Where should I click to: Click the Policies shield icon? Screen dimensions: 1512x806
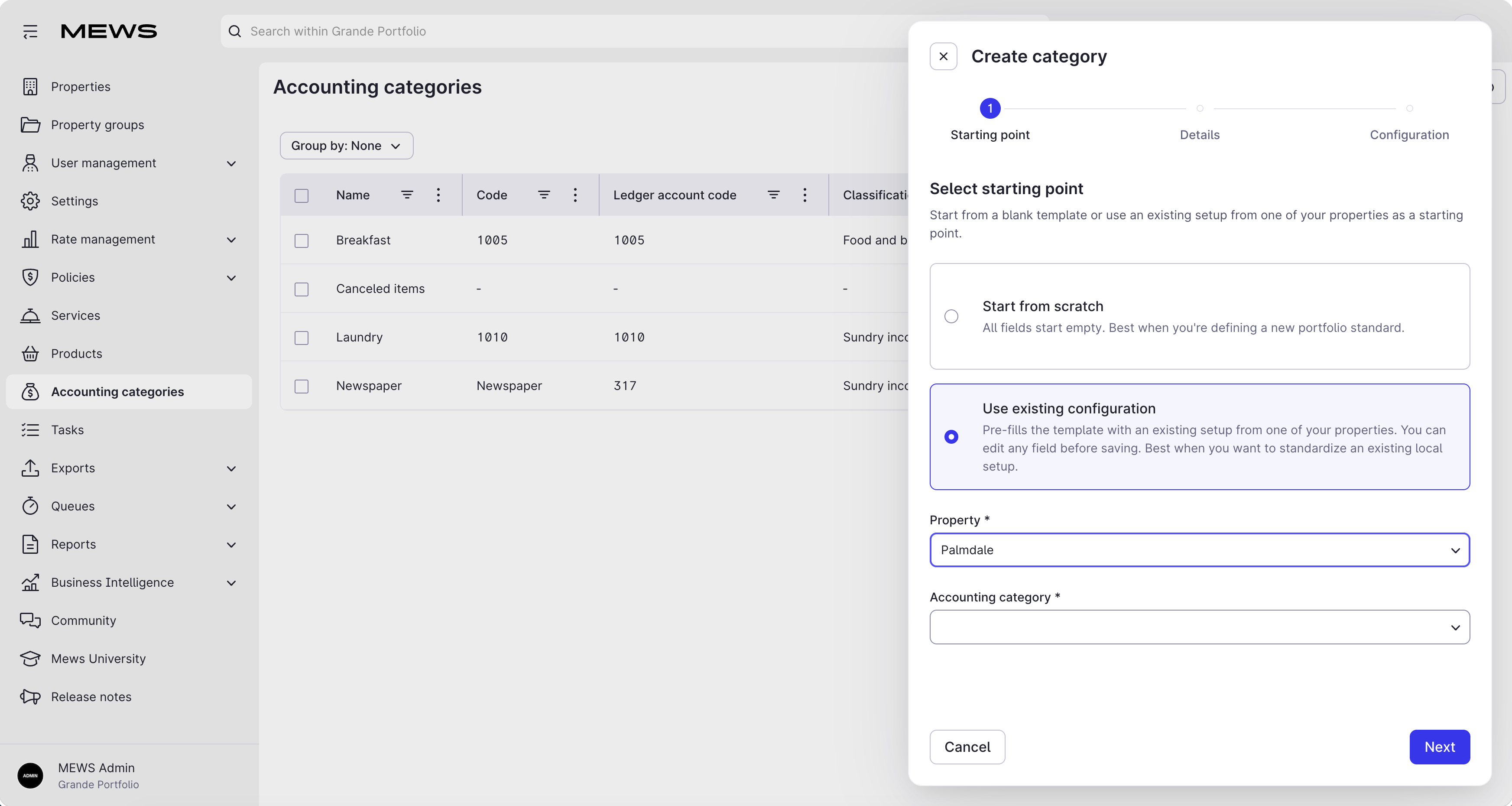coord(30,278)
